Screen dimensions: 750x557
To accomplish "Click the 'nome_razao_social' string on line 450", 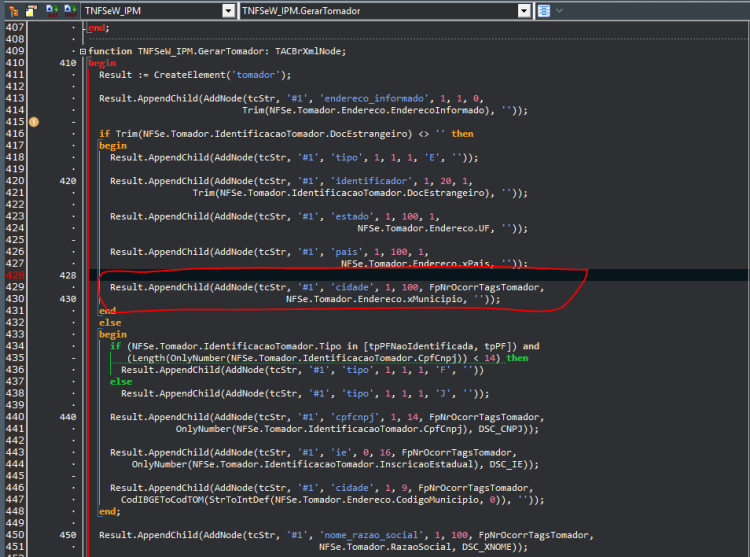I will click(x=372, y=535).
